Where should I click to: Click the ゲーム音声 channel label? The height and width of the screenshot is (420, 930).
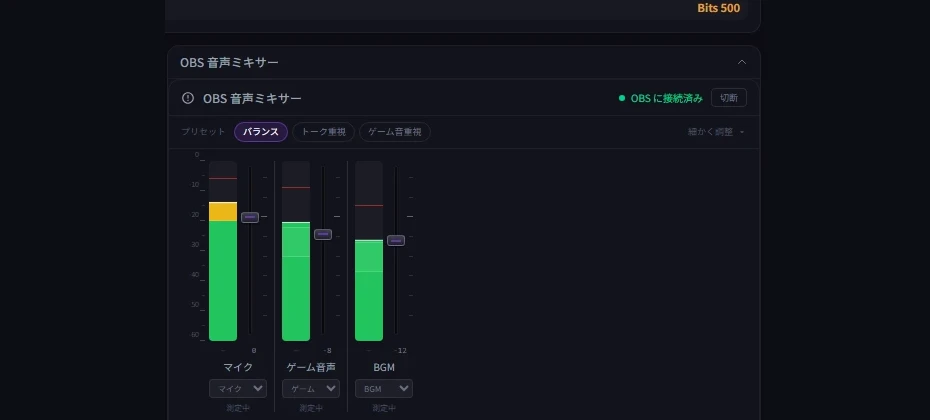coord(311,367)
